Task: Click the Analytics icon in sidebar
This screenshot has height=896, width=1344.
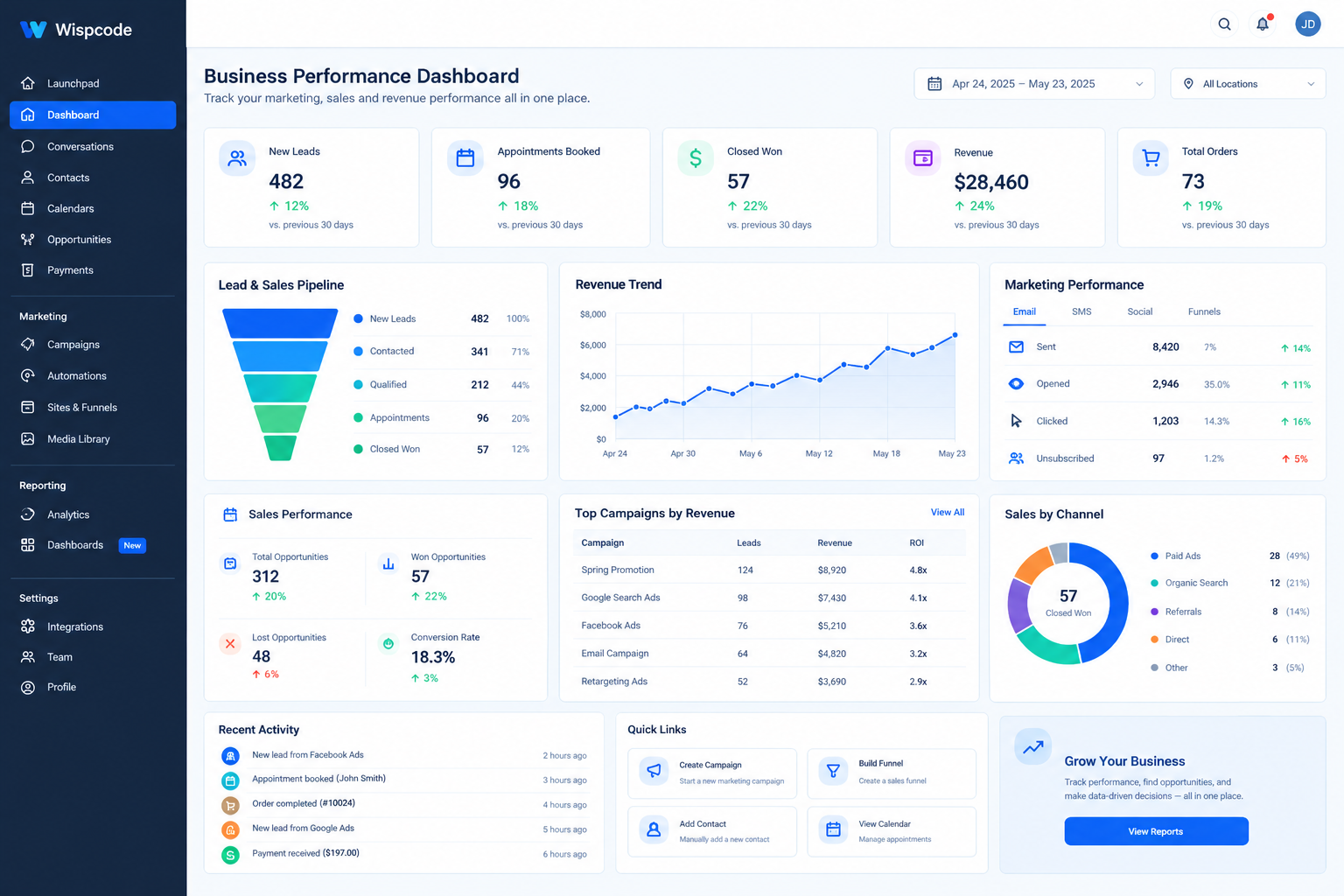Action: tap(28, 514)
